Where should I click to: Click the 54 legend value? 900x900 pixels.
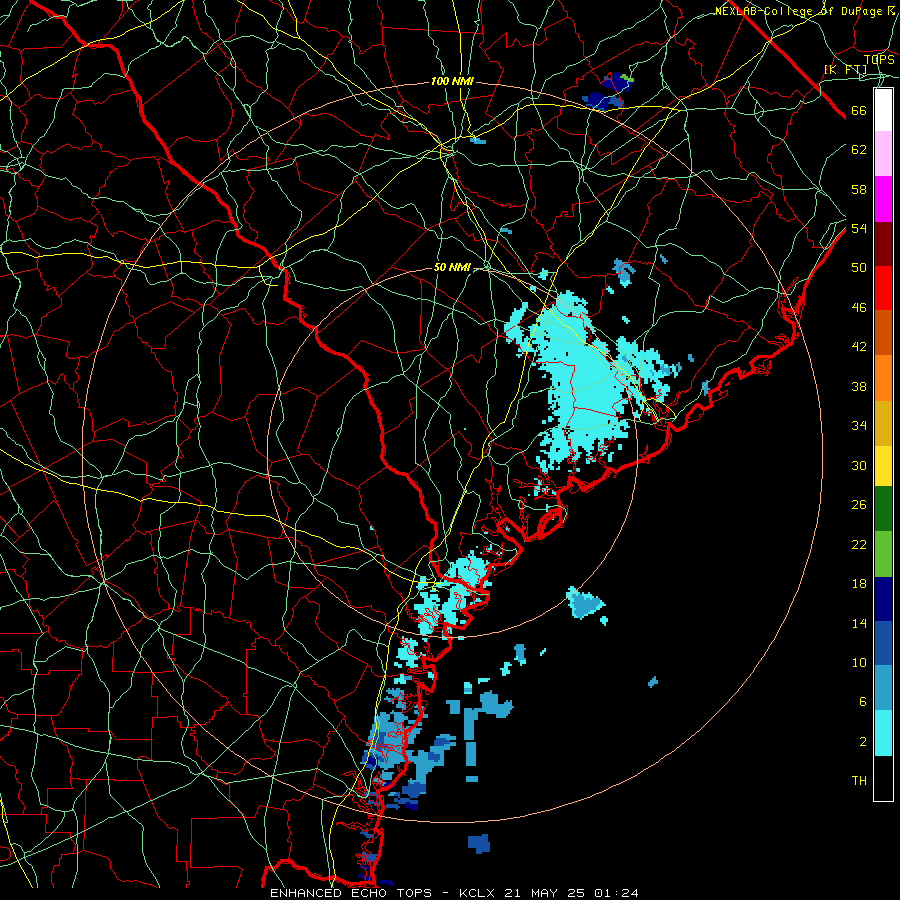point(859,228)
